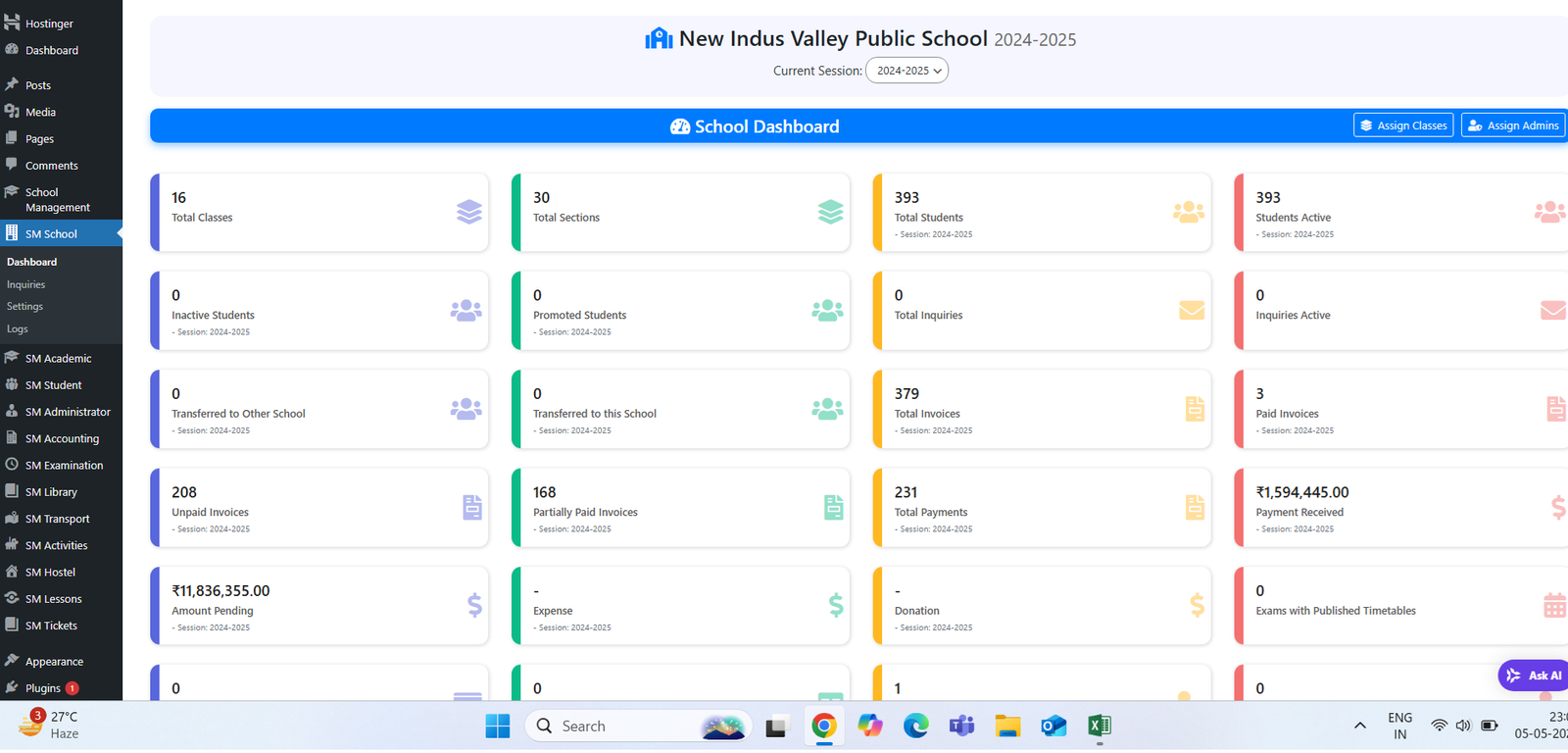
Task: Click the Total Students group icon
Action: [x=1189, y=212]
